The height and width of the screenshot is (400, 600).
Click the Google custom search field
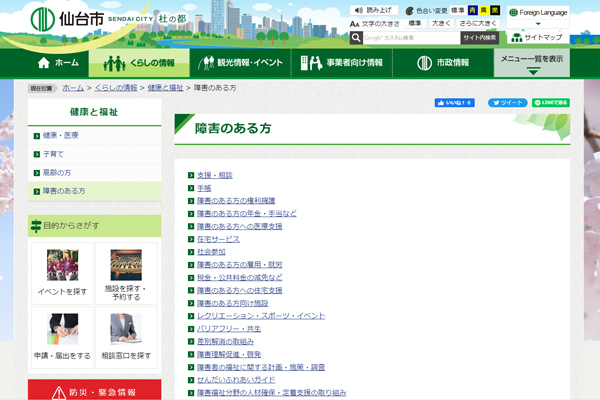pos(405,37)
